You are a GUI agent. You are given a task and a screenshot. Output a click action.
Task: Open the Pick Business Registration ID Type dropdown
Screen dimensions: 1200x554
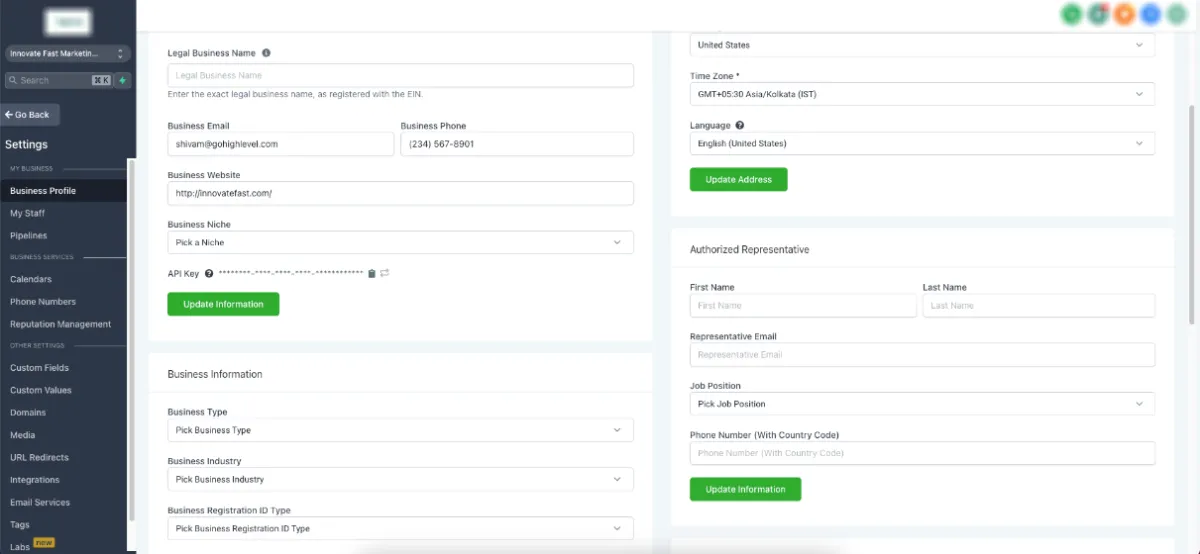click(x=400, y=528)
